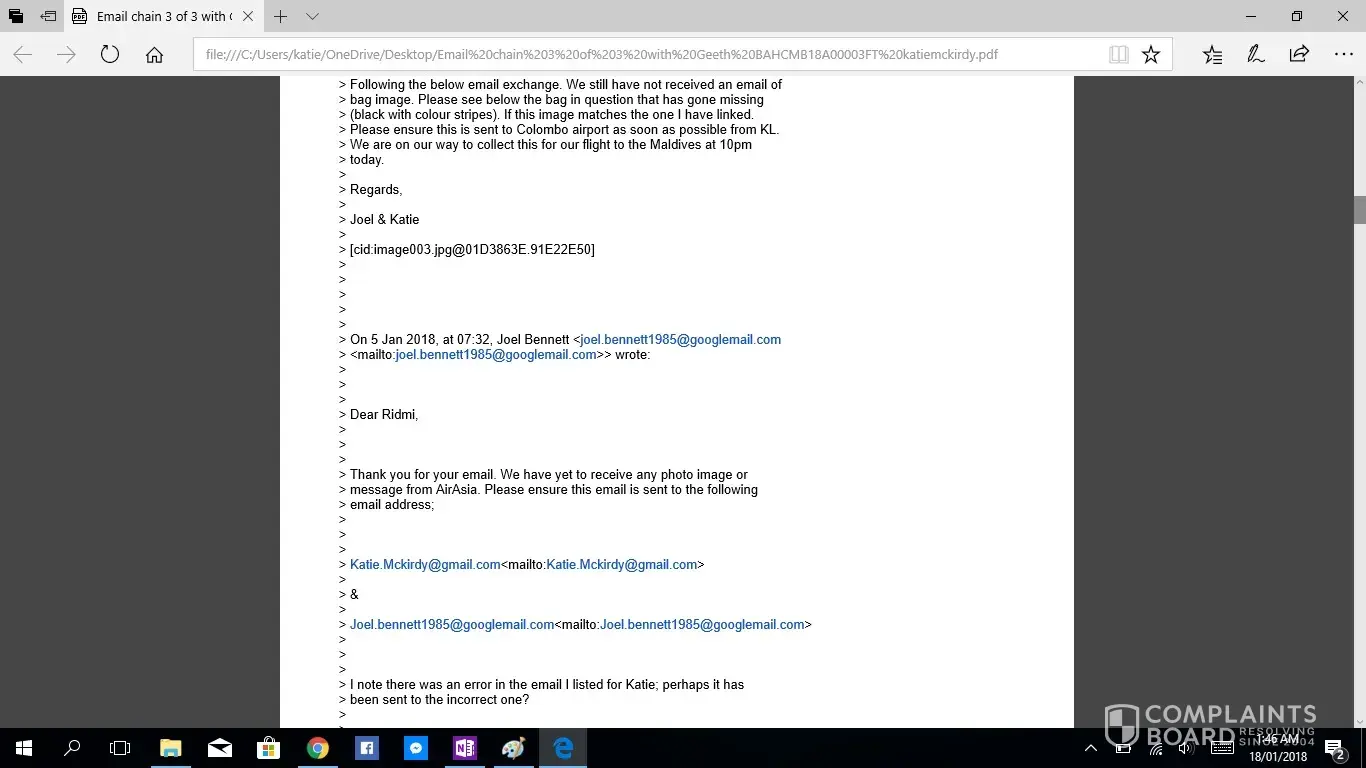Open a new tab
The height and width of the screenshot is (768, 1366).
click(281, 16)
